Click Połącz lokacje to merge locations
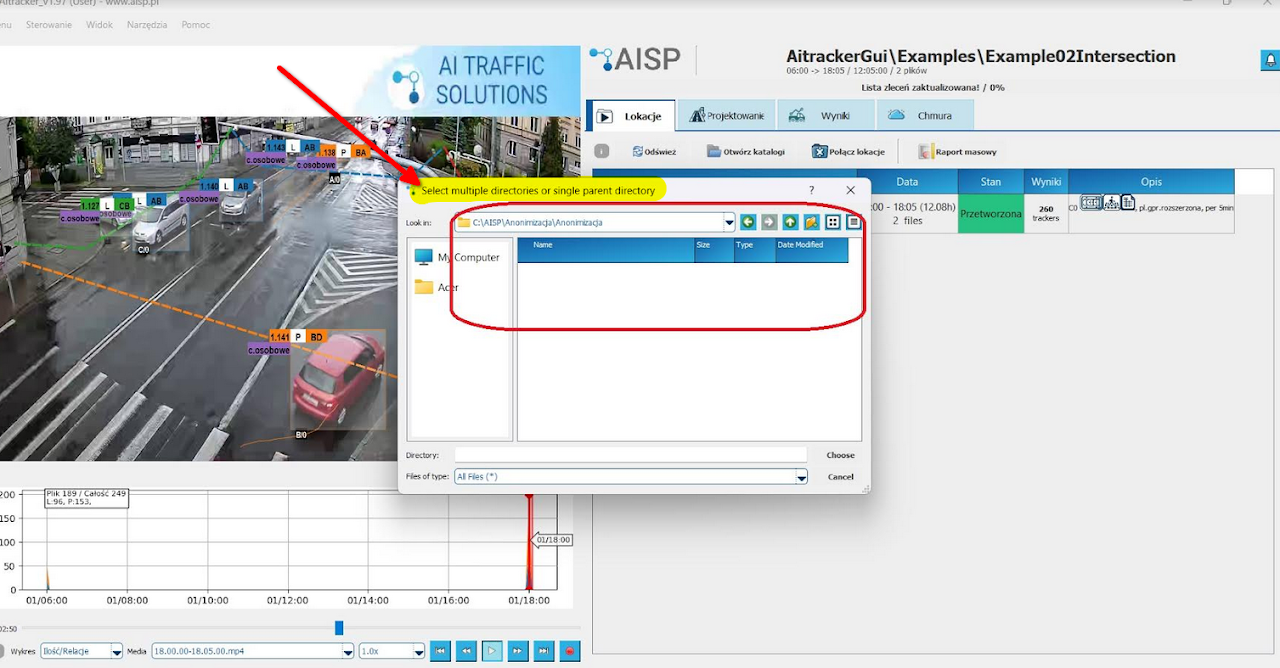Screen dimensions: 1280x668 [848, 152]
